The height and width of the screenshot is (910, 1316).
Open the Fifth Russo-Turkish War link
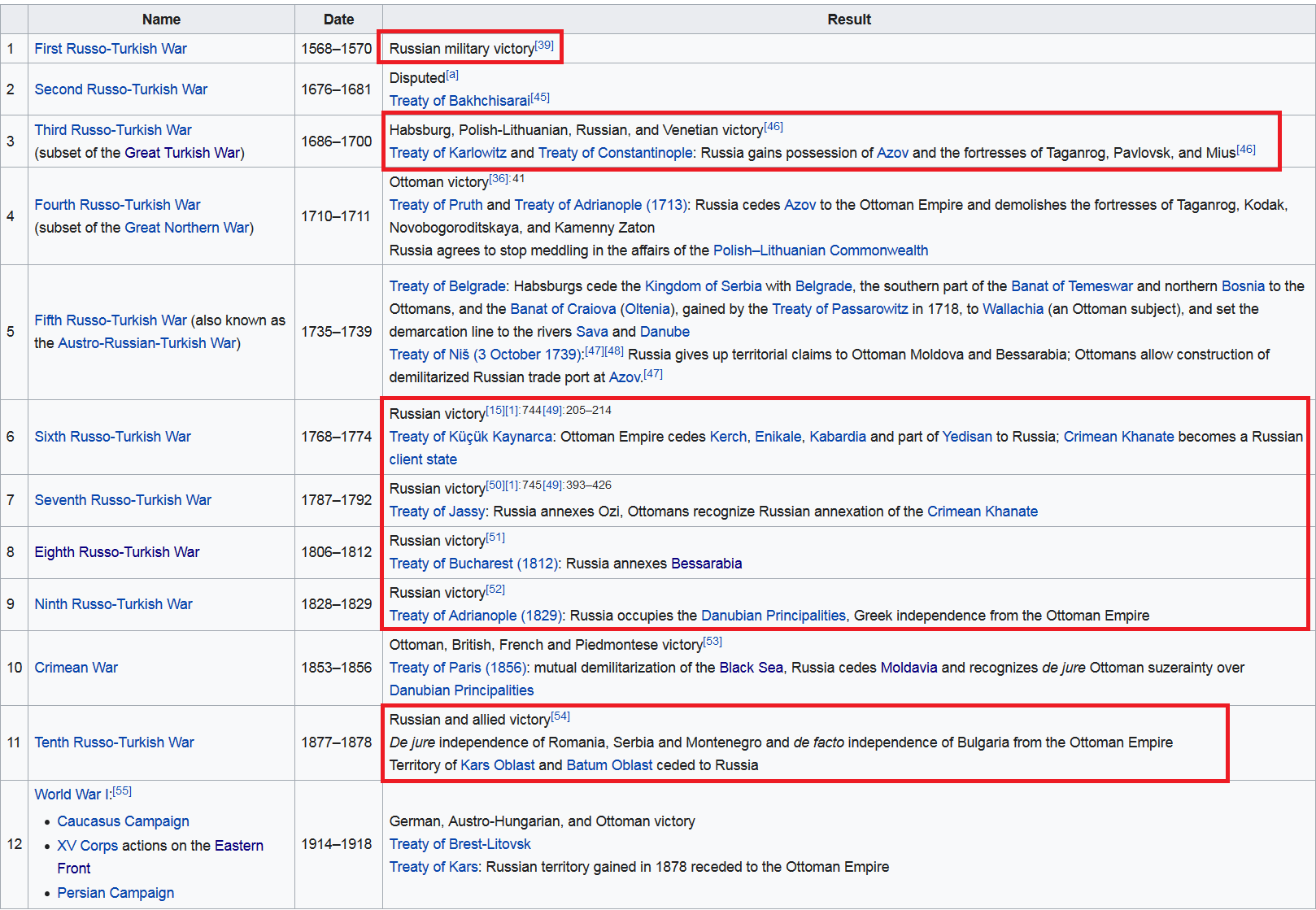(111, 320)
